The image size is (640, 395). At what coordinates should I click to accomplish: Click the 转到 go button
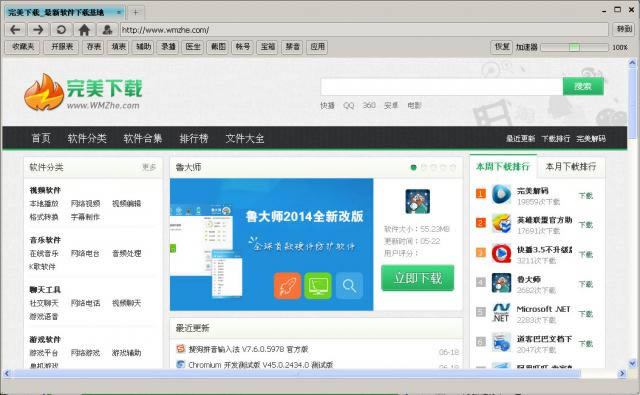coord(624,29)
